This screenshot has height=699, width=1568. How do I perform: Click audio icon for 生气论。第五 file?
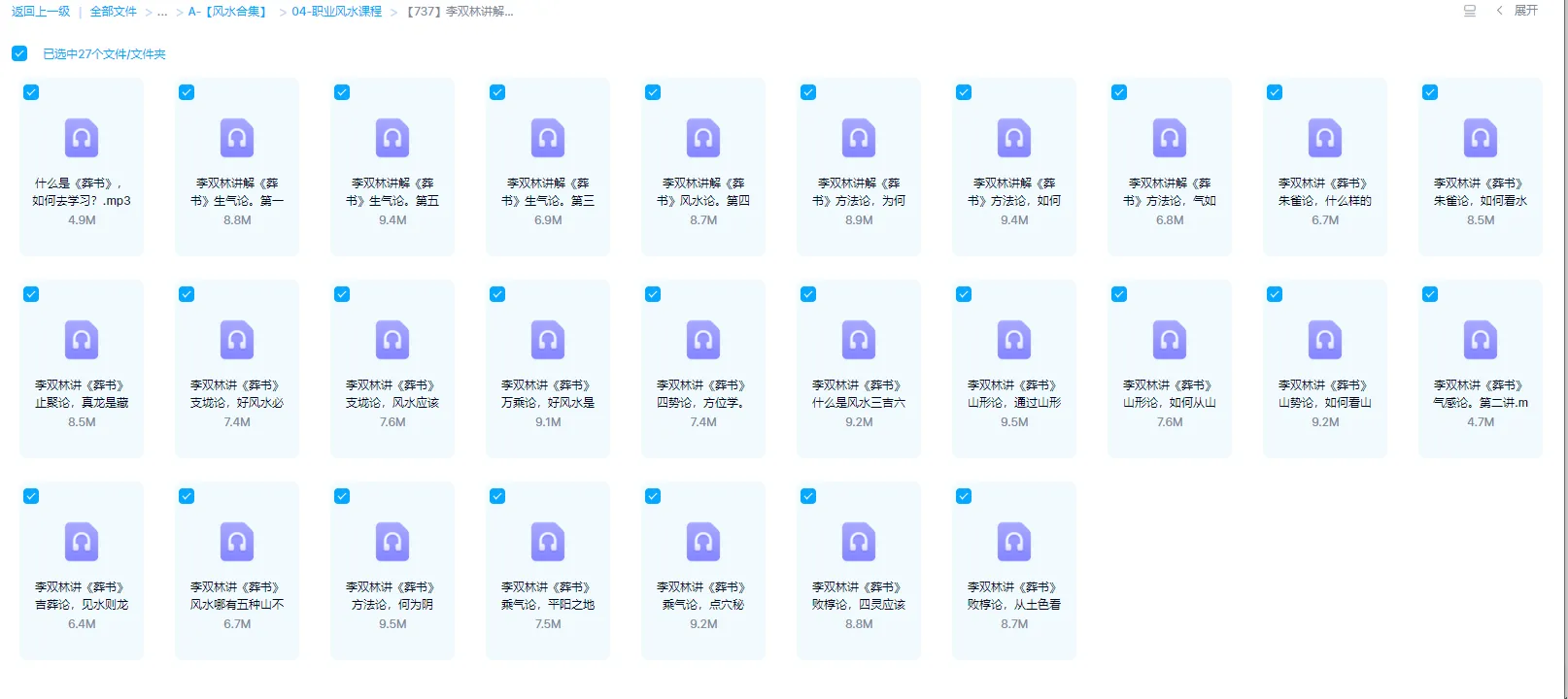pyautogui.click(x=392, y=138)
